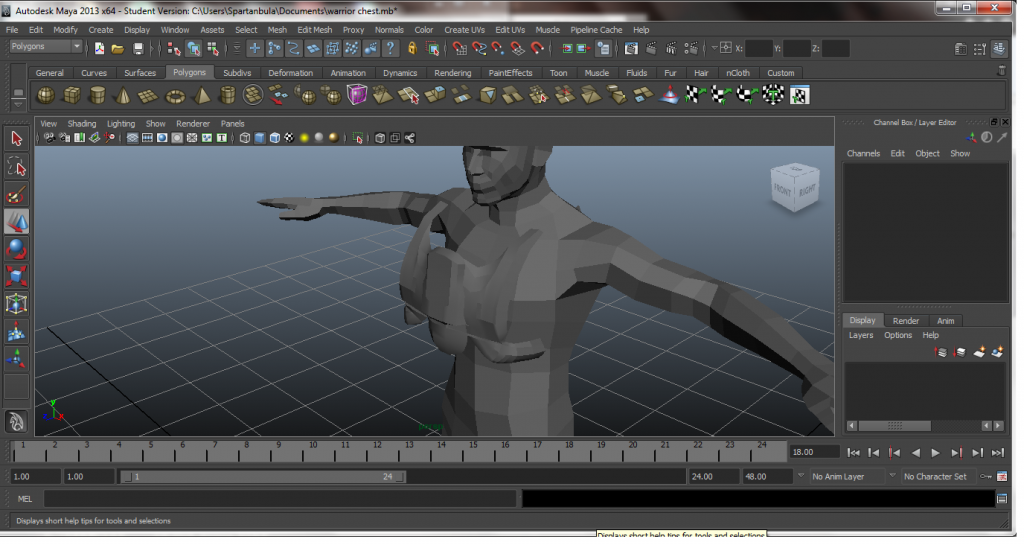Choose the Paint Selection tool
Screen dimensions: 1024x544
pos(16,194)
